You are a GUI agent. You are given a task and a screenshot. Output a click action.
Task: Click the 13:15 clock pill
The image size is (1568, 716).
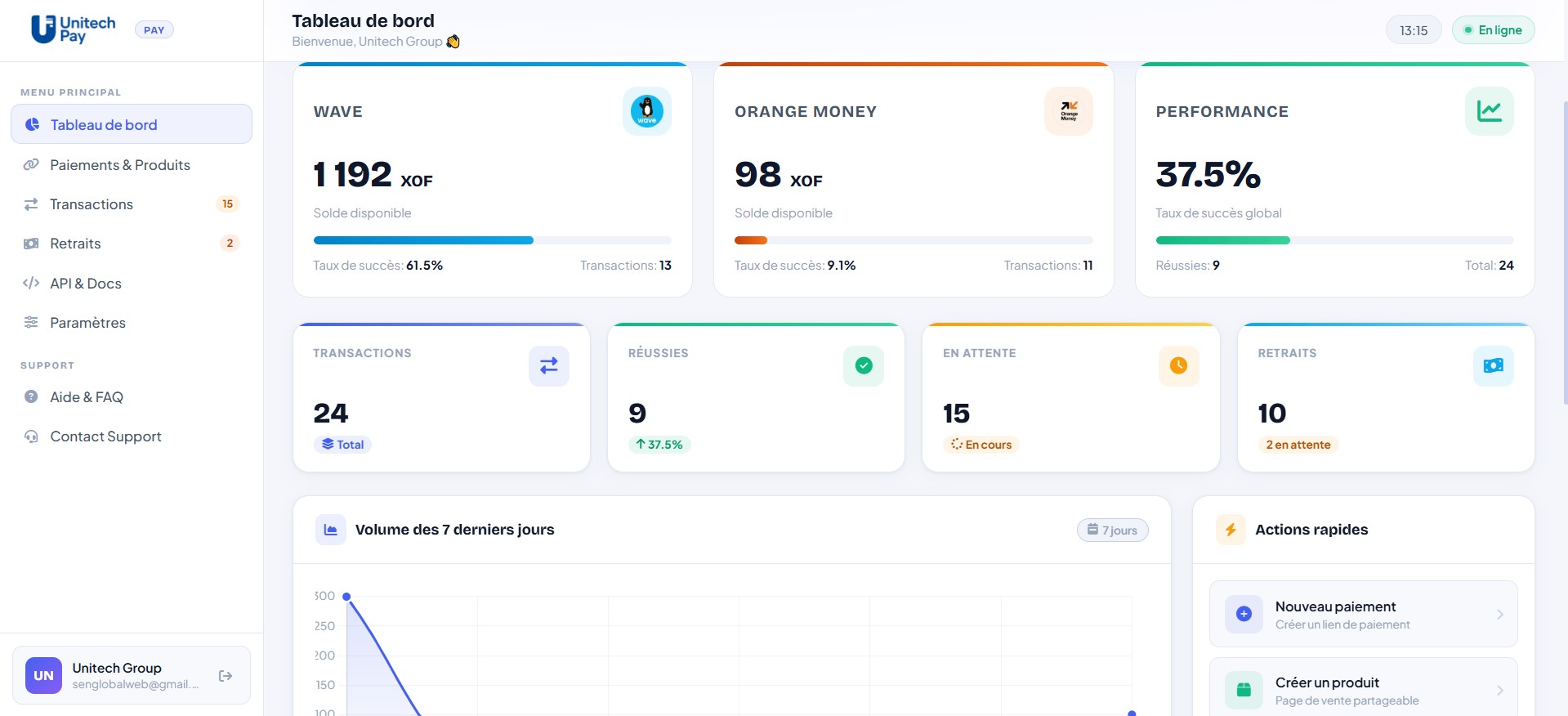tap(1414, 30)
